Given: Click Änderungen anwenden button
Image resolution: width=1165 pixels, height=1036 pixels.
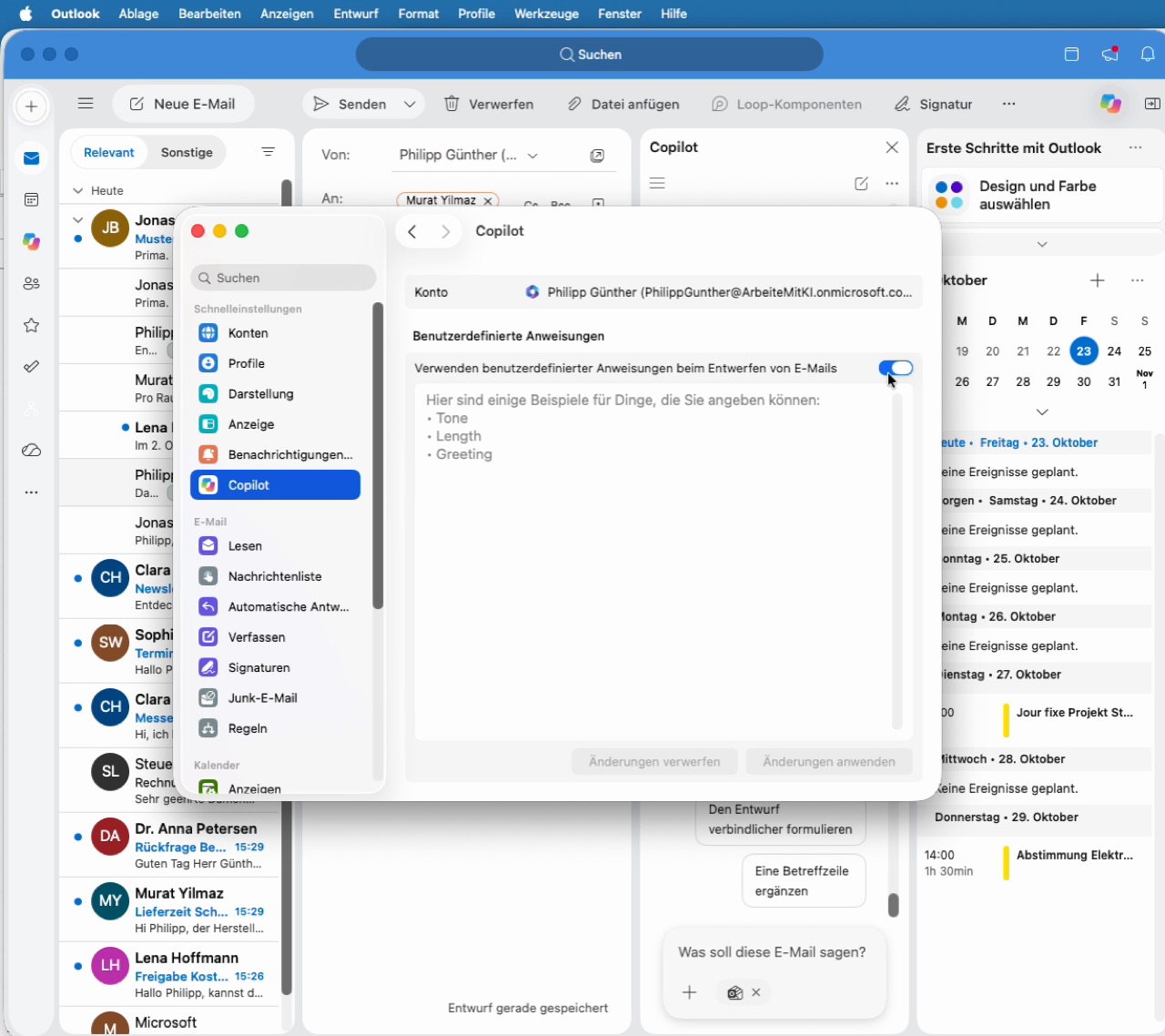Looking at the screenshot, I should click(x=829, y=762).
